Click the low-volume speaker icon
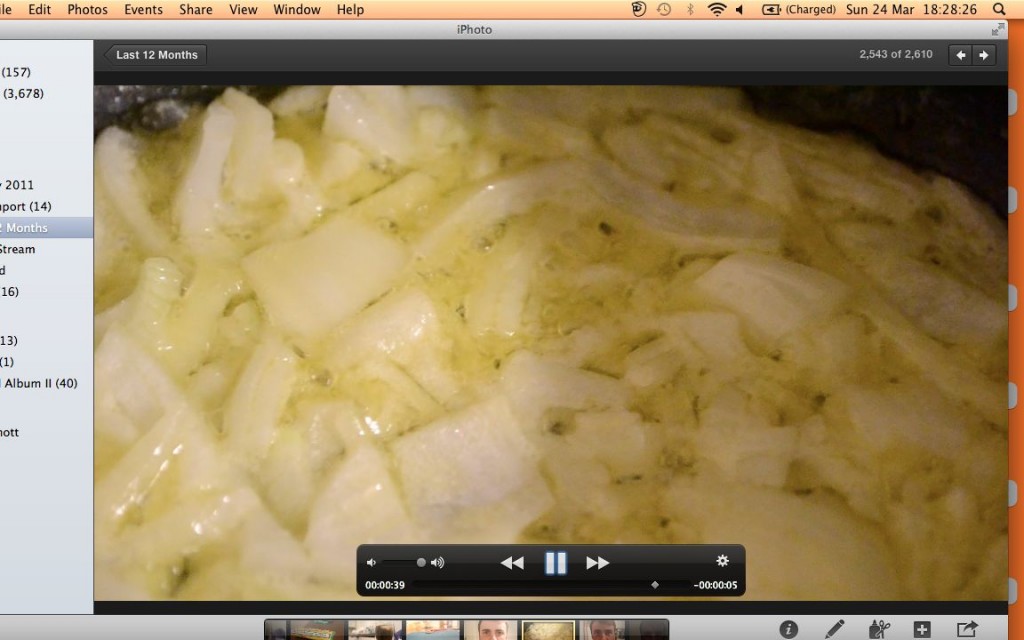 (x=371, y=562)
